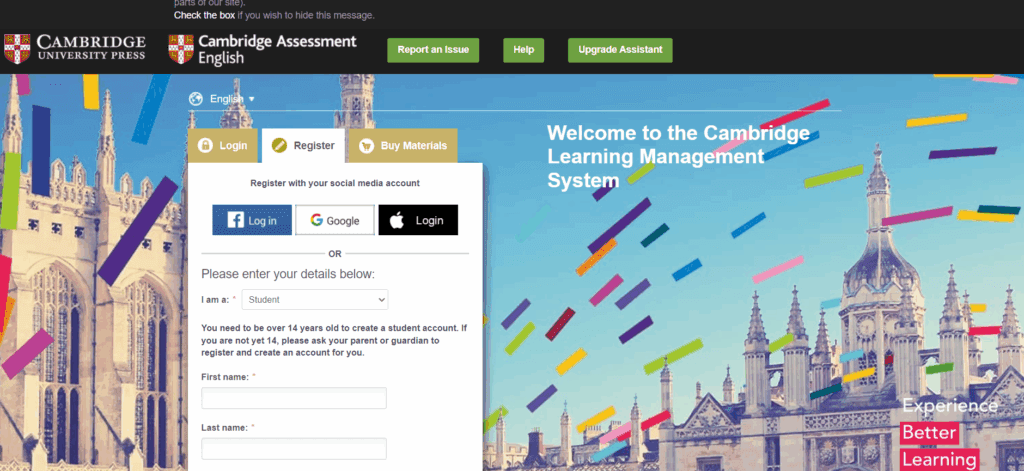Register with Facebook Log in button
The image size is (1024, 471).
252,220
